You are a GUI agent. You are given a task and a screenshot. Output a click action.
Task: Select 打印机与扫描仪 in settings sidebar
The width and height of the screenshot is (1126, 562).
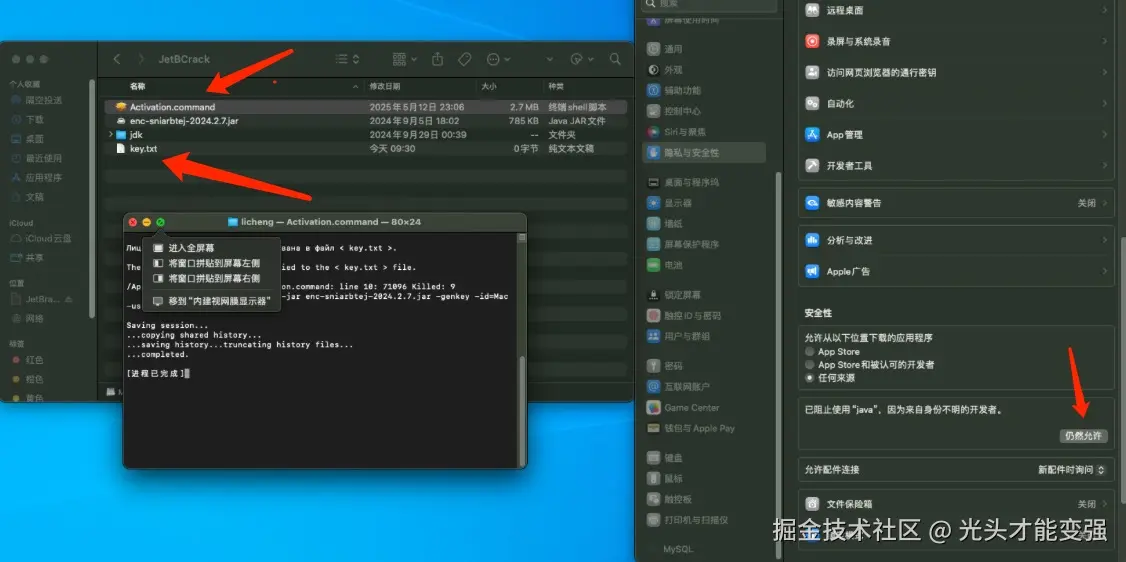pyautogui.click(x=704, y=520)
